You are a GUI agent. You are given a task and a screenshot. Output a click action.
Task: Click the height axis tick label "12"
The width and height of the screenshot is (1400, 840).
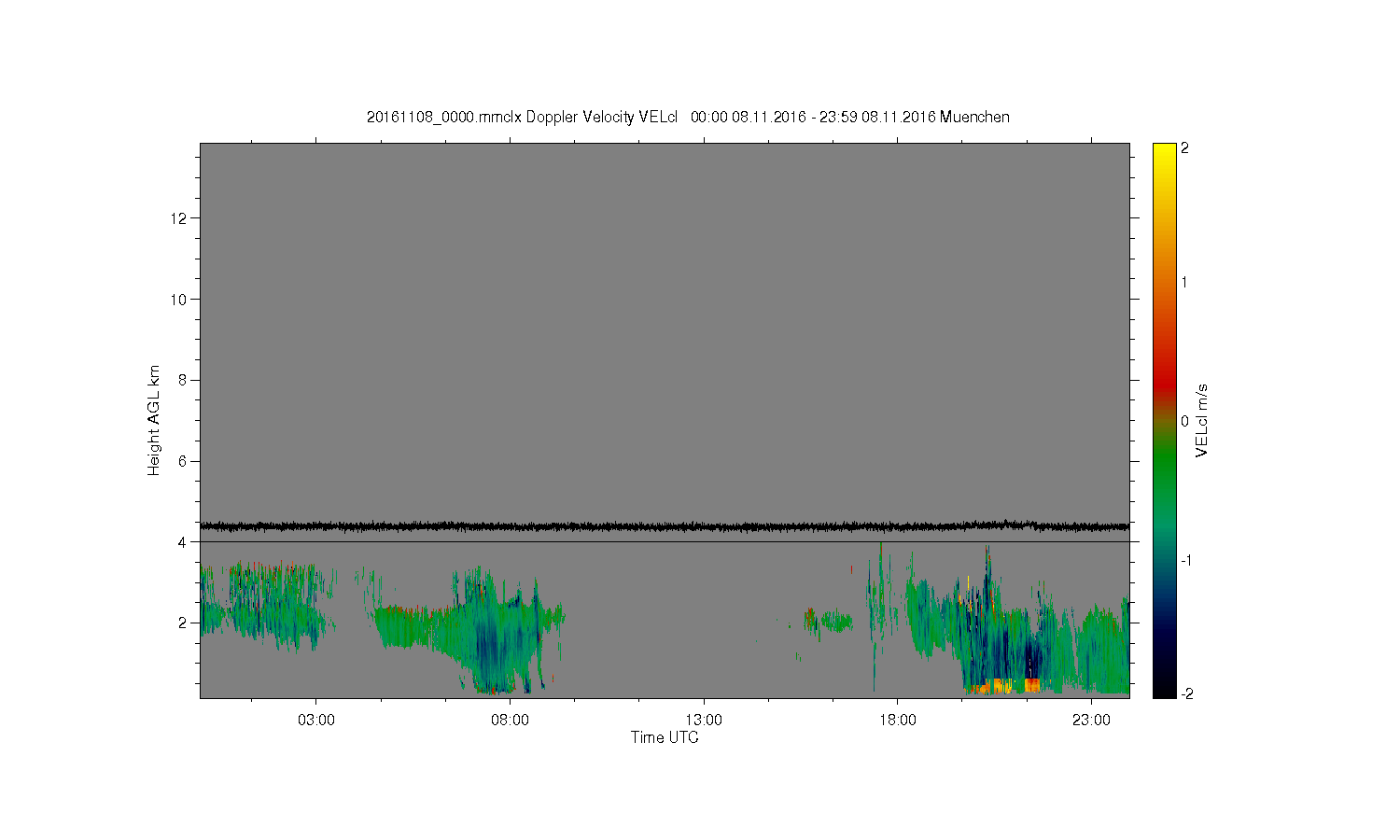point(180,218)
